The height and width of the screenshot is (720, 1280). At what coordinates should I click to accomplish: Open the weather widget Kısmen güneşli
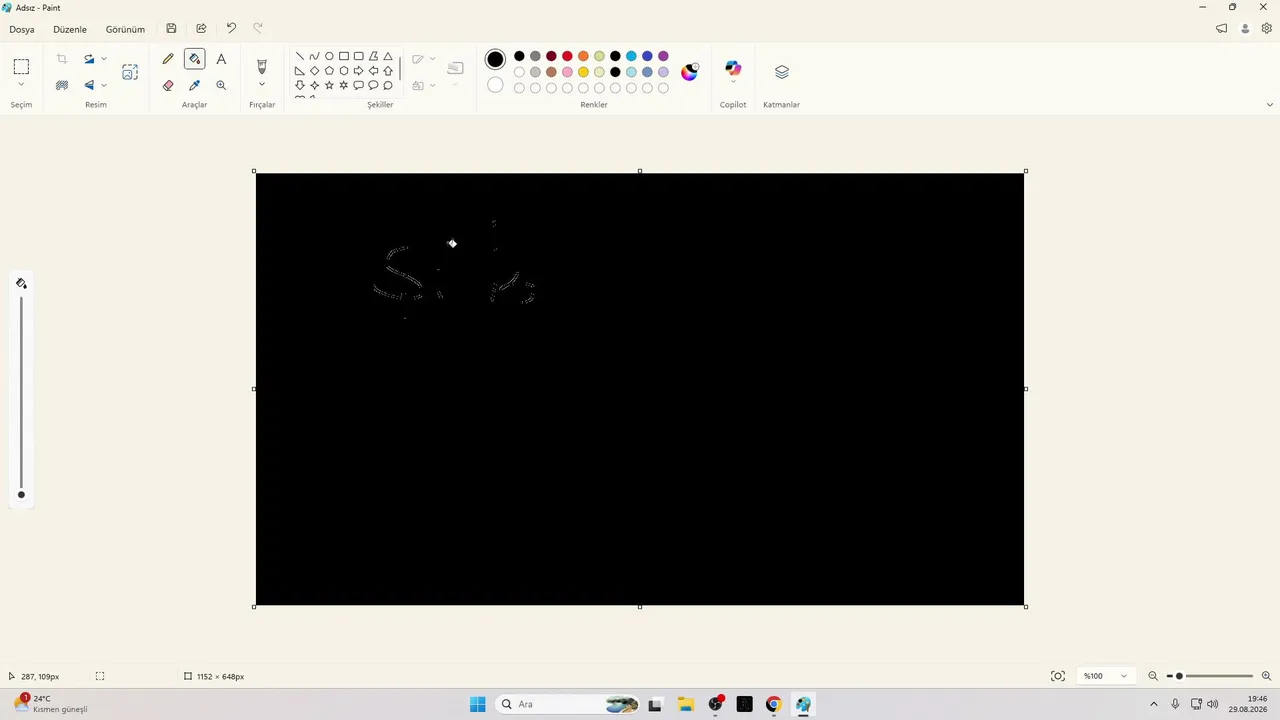pyautogui.click(x=50, y=704)
